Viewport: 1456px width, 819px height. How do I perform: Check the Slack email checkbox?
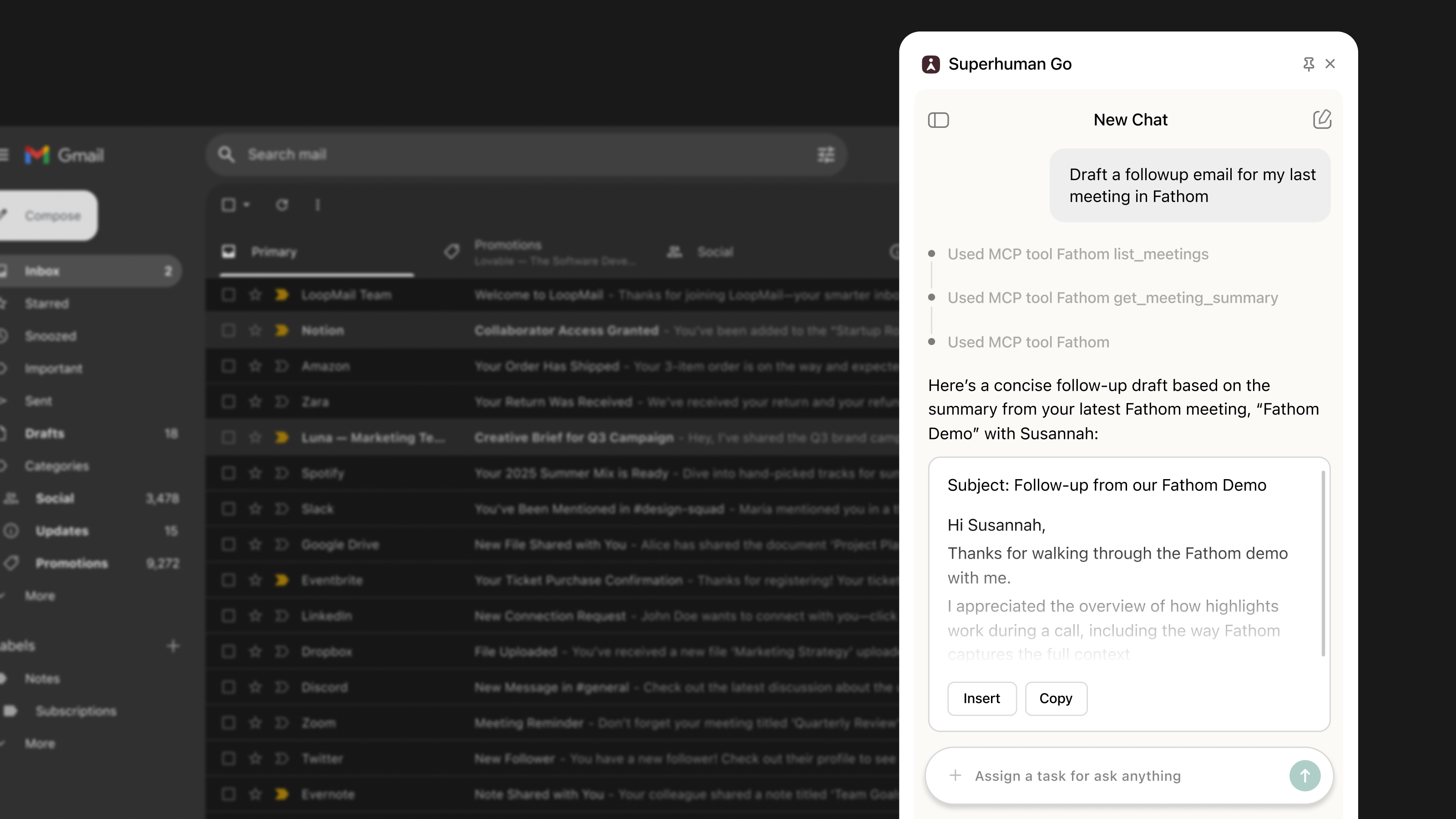[x=228, y=509]
